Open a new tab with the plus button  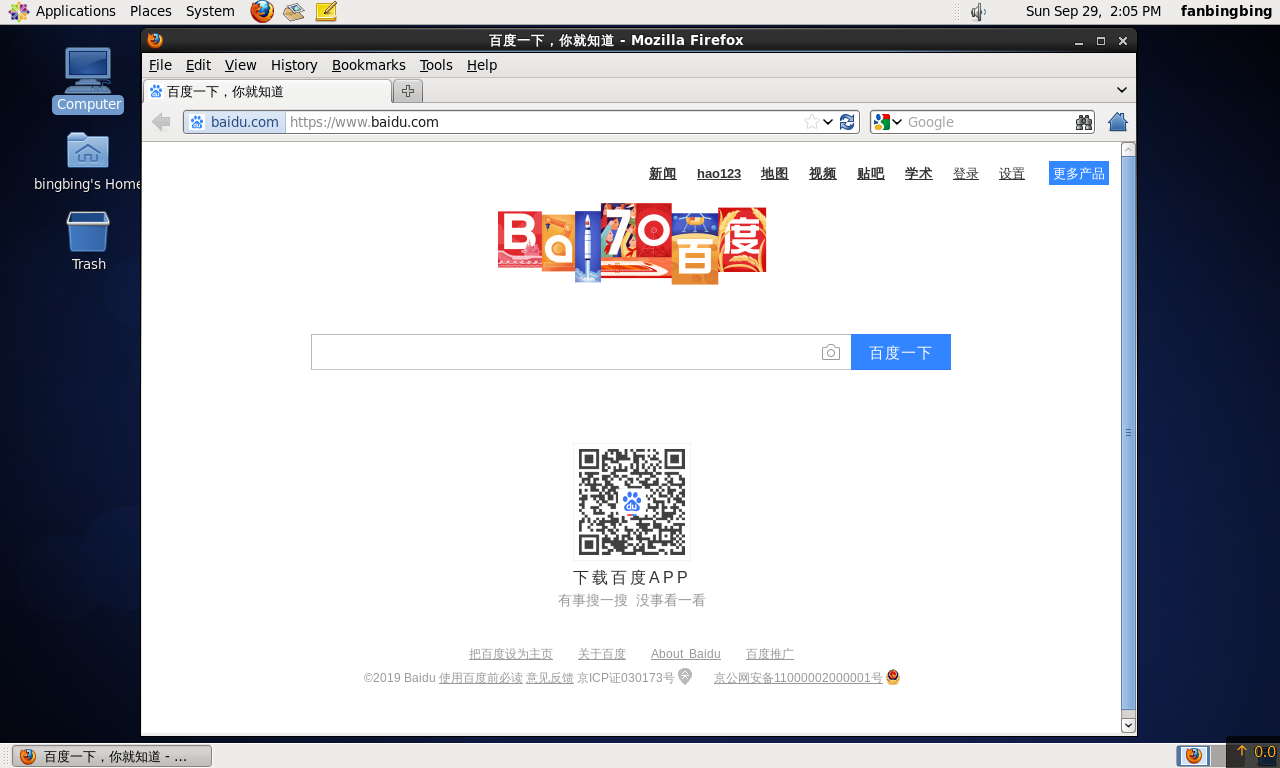click(408, 91)
